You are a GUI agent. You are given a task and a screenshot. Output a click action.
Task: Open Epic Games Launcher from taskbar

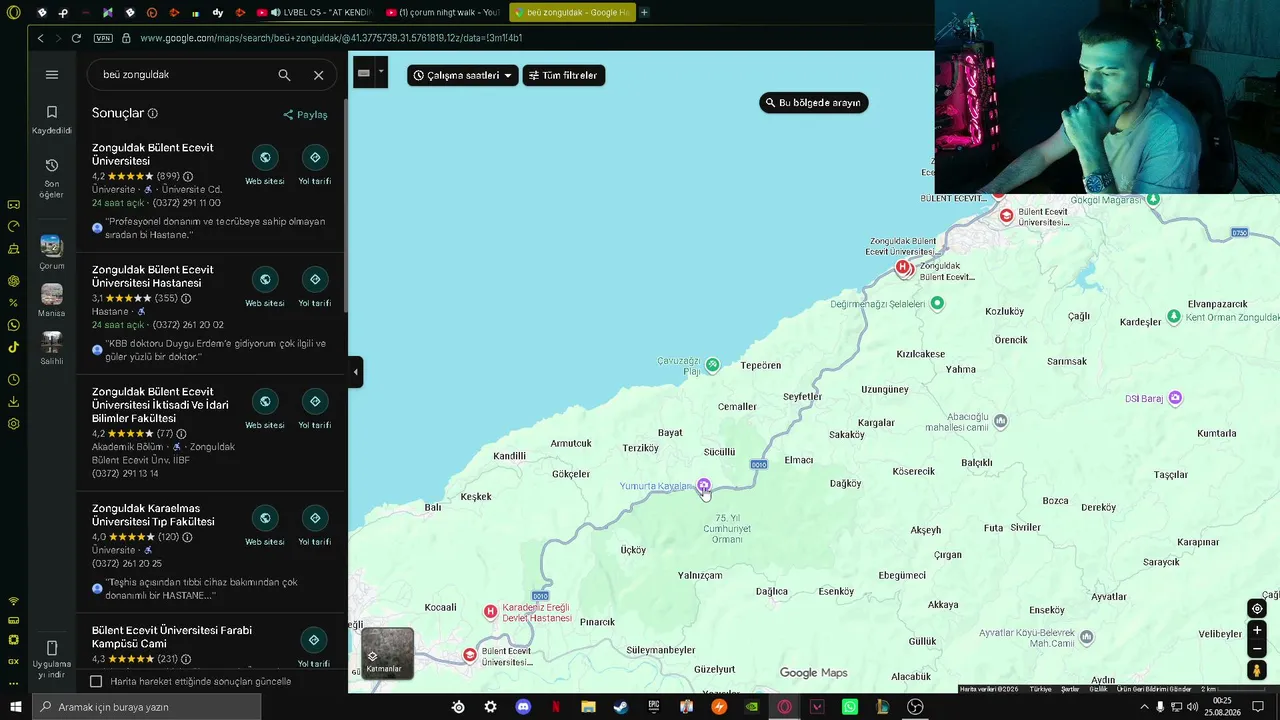(654, 707)
